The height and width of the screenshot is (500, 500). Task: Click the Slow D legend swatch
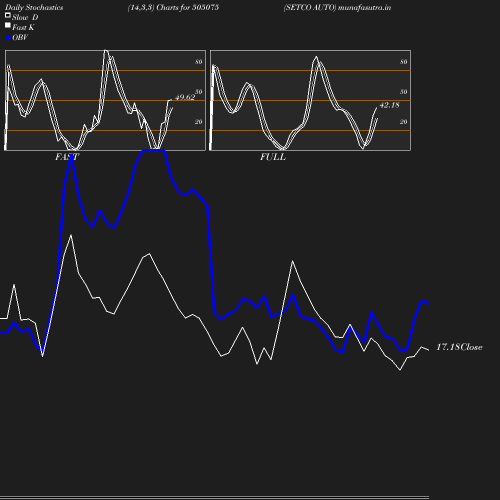click(8, 15)
